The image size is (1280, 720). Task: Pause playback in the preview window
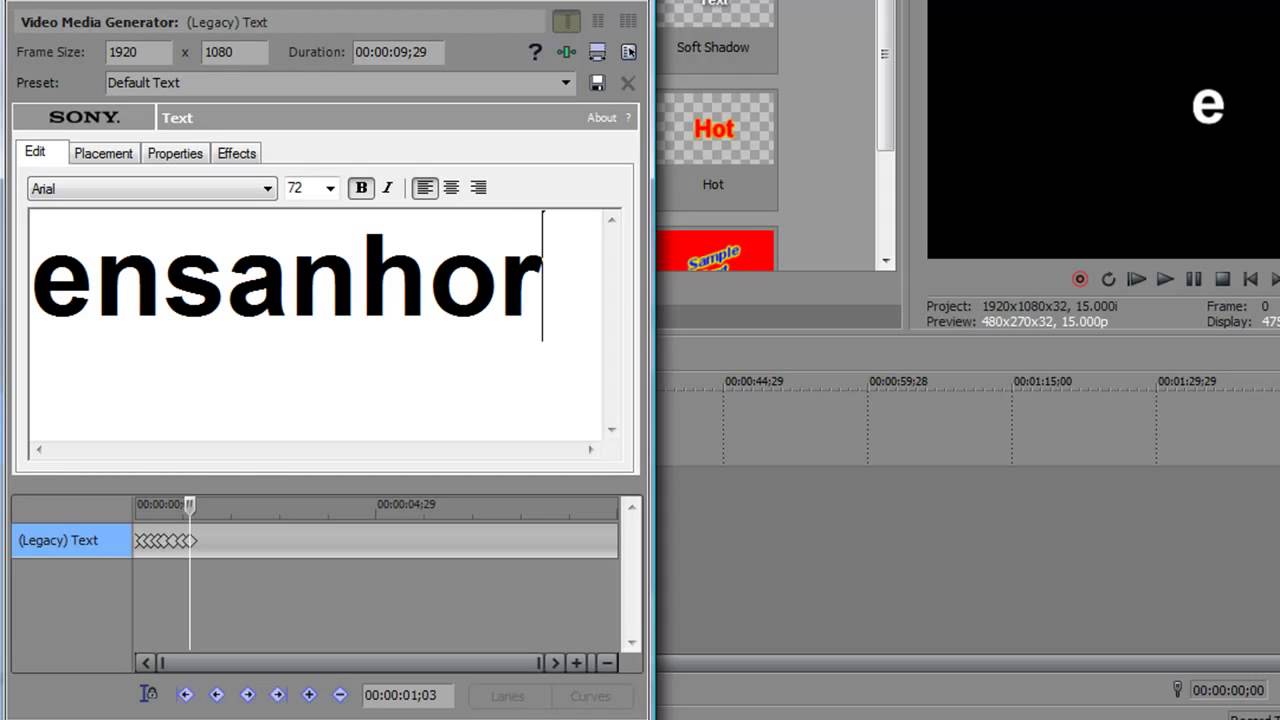click(x=1193, y=279)
